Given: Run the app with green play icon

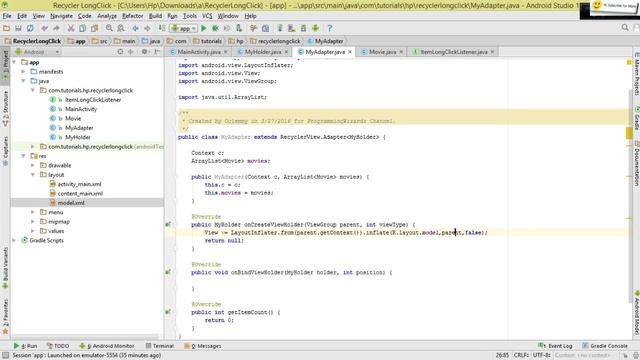Looking at the screenshot, I should pos(204,28).
